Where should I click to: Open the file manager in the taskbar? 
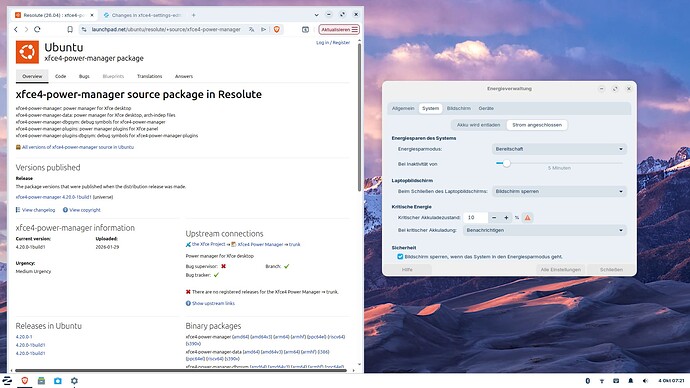[x=41, y=381]
